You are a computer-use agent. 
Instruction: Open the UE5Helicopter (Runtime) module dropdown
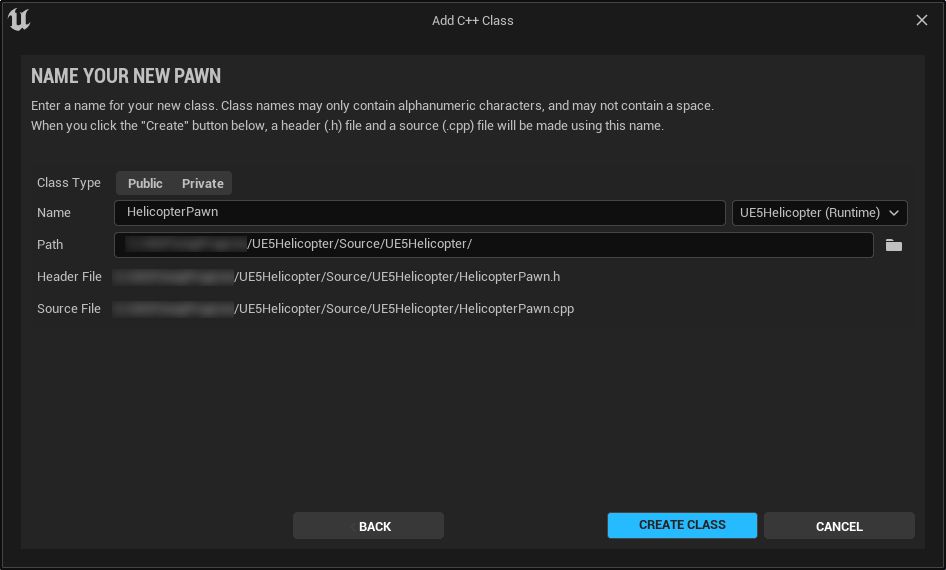click(819, 213)
